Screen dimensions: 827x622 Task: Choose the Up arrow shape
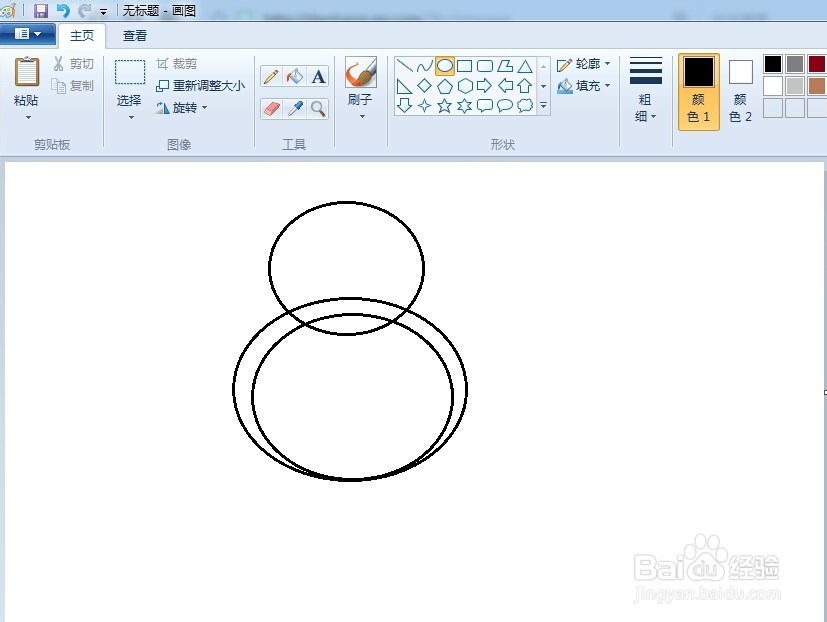coord(525,85)
